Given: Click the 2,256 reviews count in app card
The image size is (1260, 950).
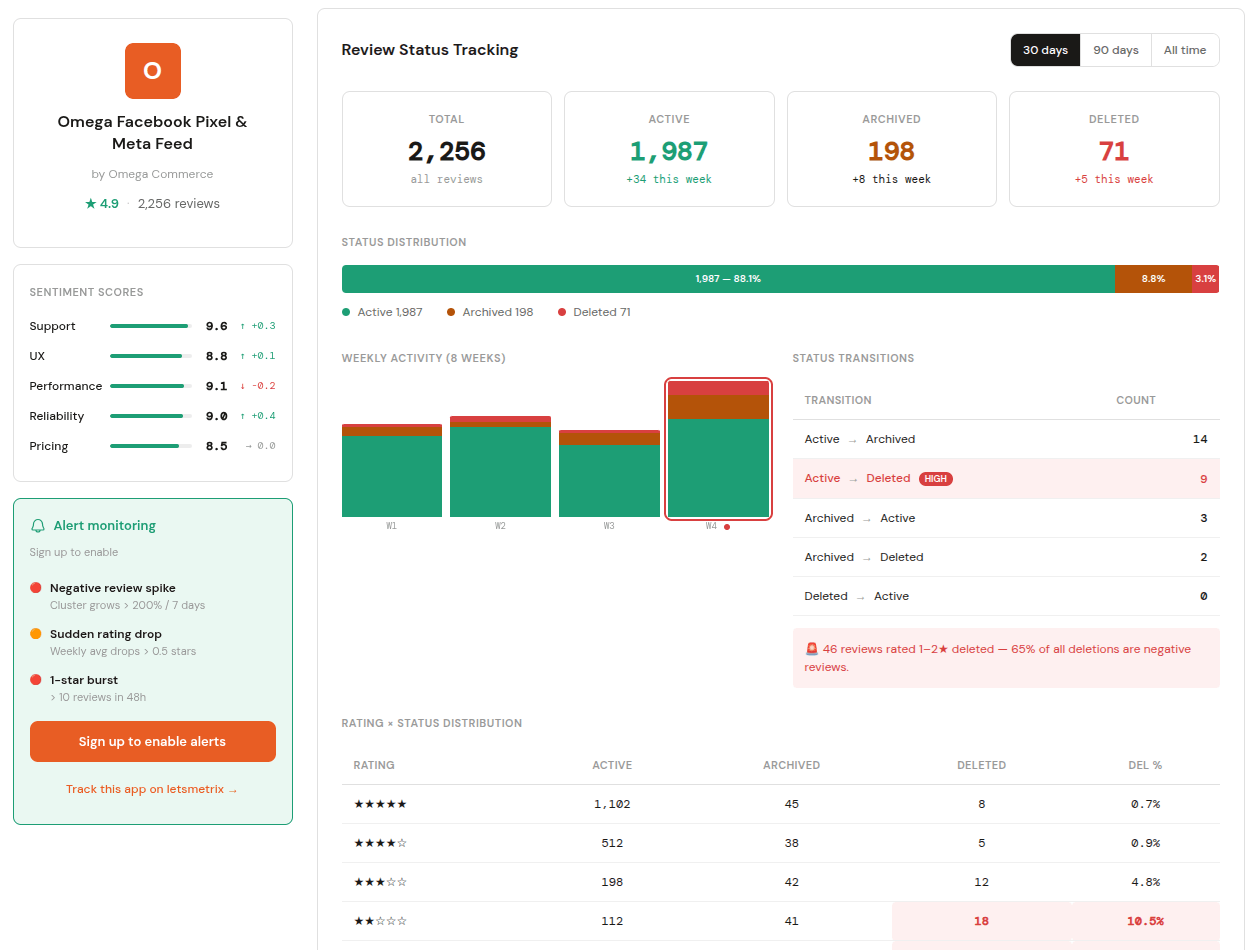Looking at the screenshot, I should (179, 204).
